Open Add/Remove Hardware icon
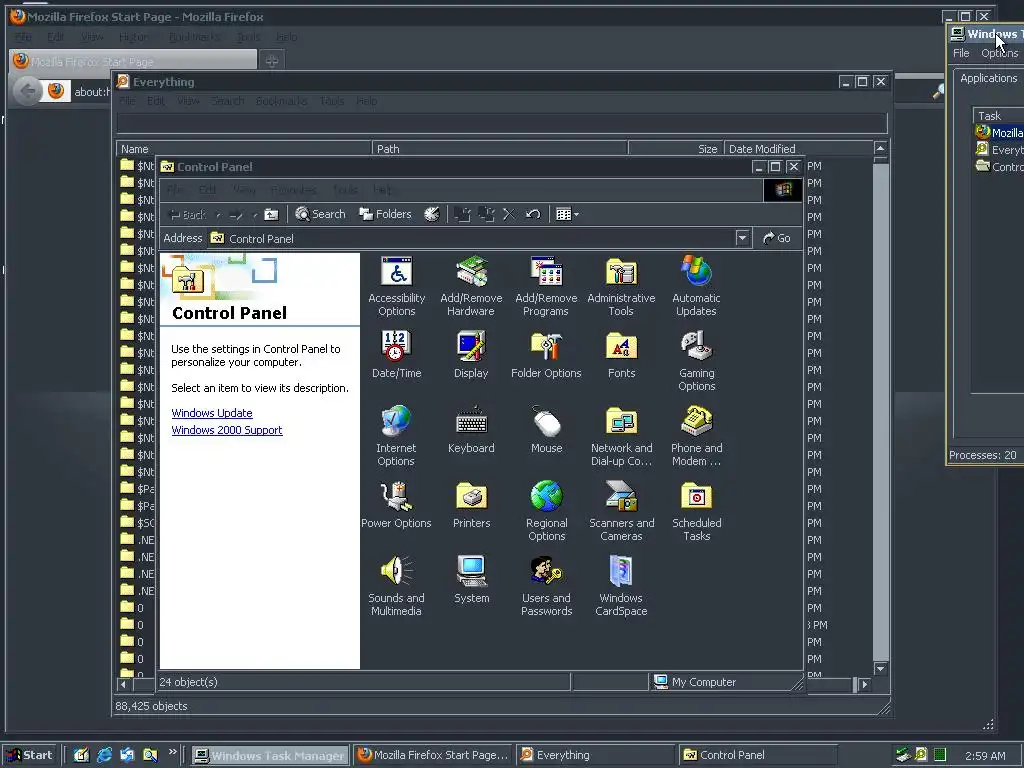Viewport: 1024px width, 768px height. pyautogui.click(x=471, y=286)
